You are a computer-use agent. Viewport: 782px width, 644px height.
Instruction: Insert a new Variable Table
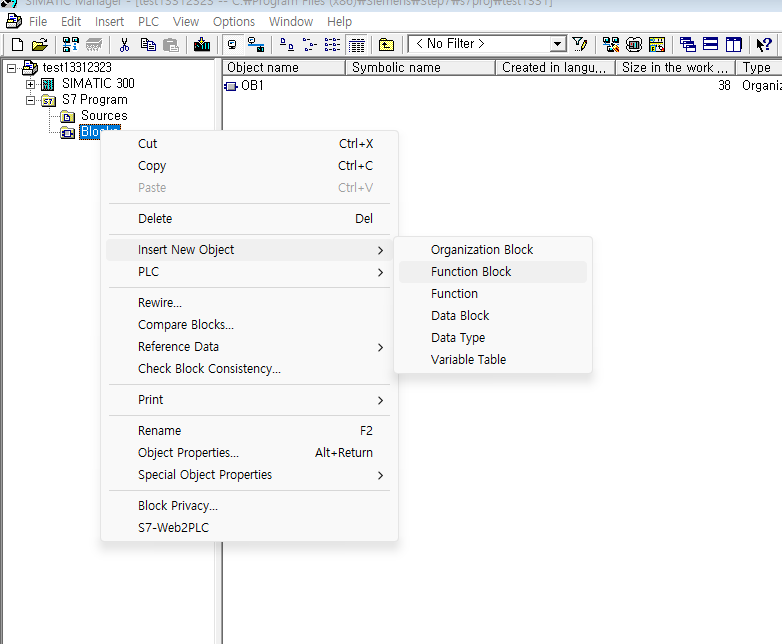pos(493,360)
